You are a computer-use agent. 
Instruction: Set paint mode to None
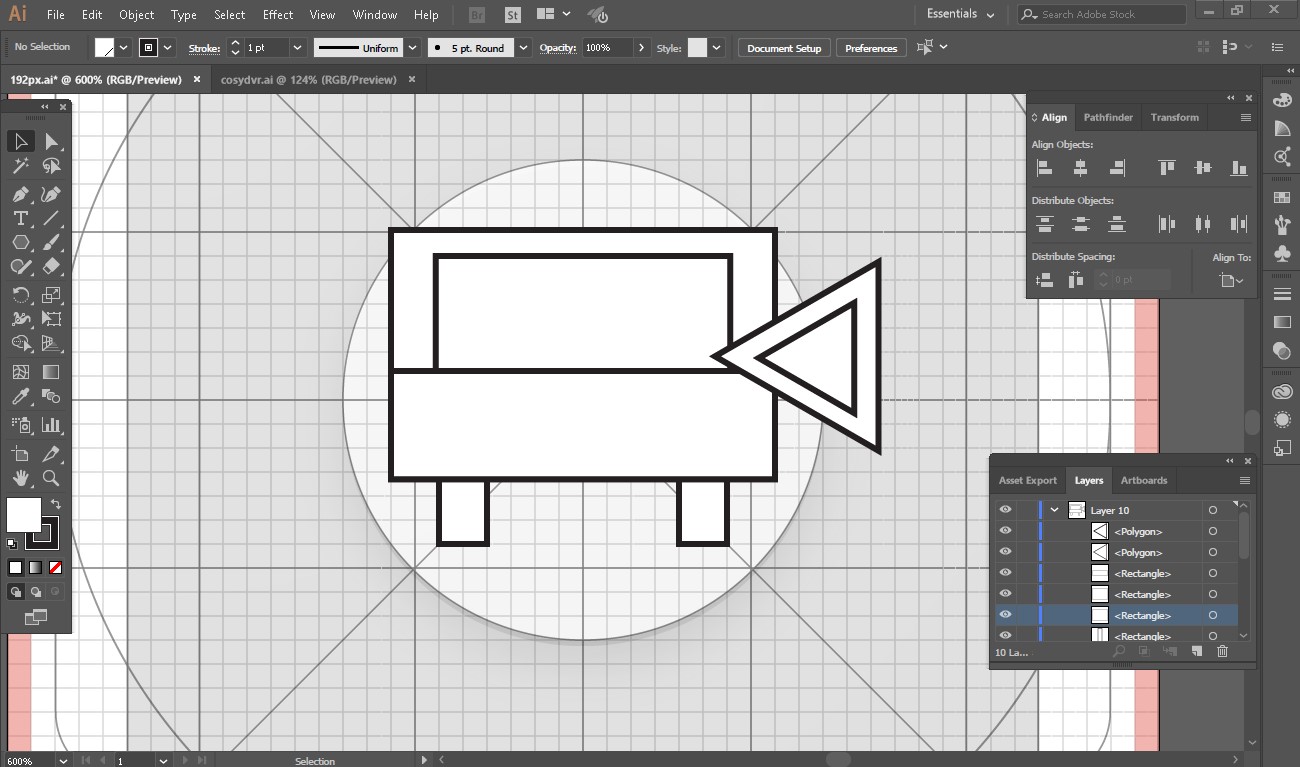[56, 568]
